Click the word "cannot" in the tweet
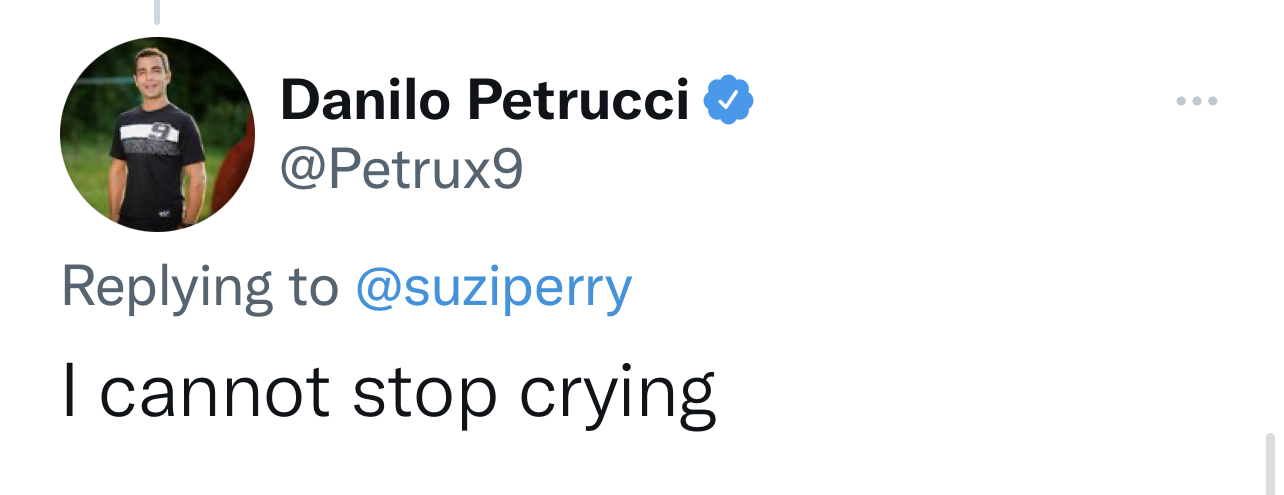 pyautogui.click(x=214, y=391)
